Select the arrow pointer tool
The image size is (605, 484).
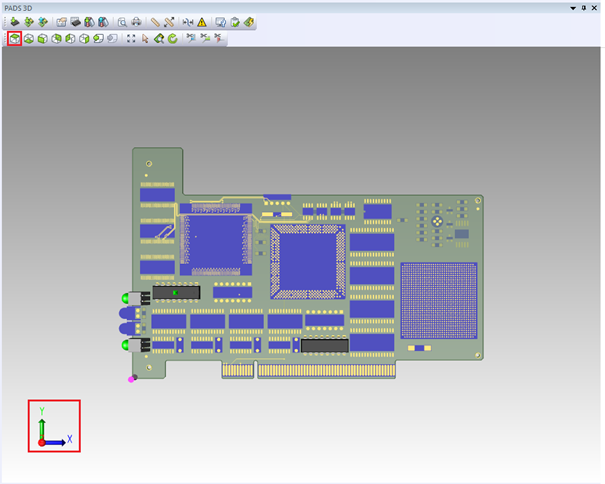145,39
